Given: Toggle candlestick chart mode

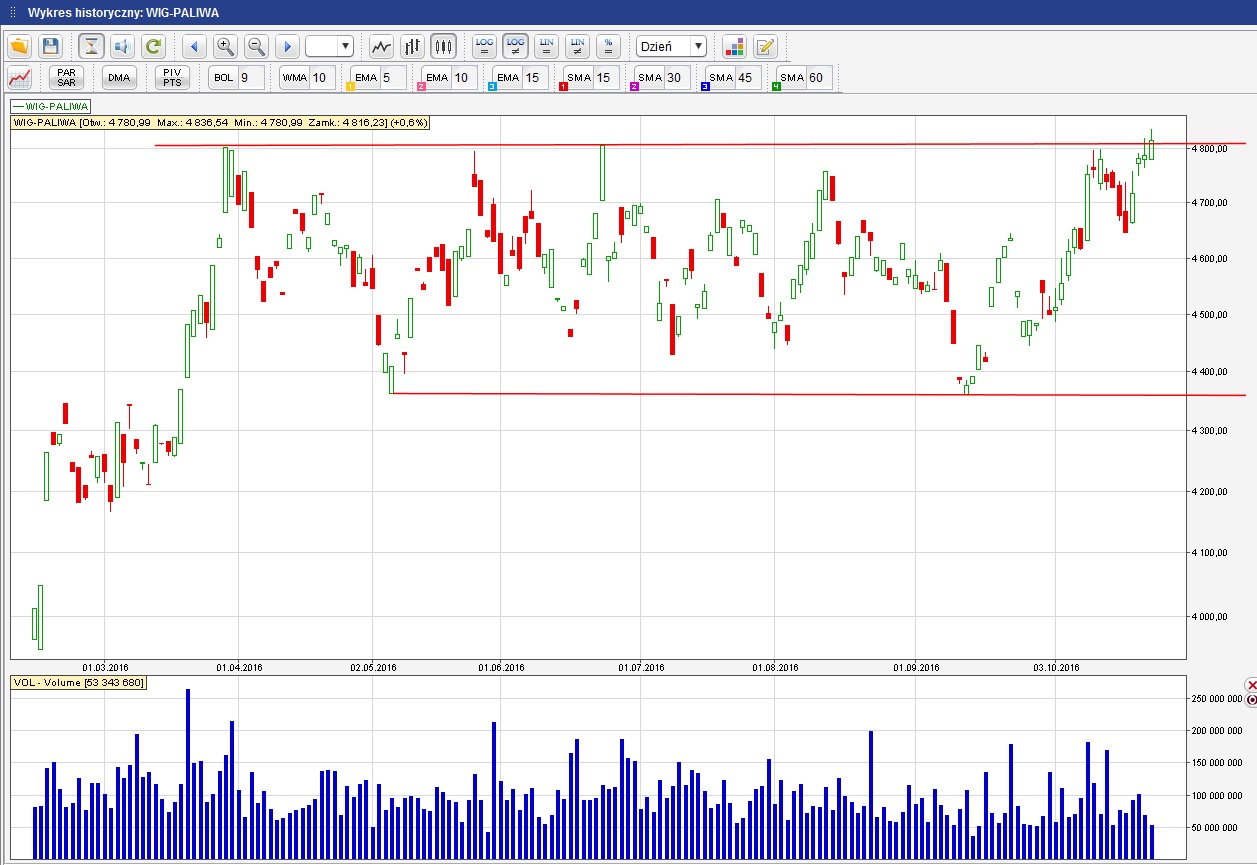Looking at the screenshot, I should click(443, 46).
